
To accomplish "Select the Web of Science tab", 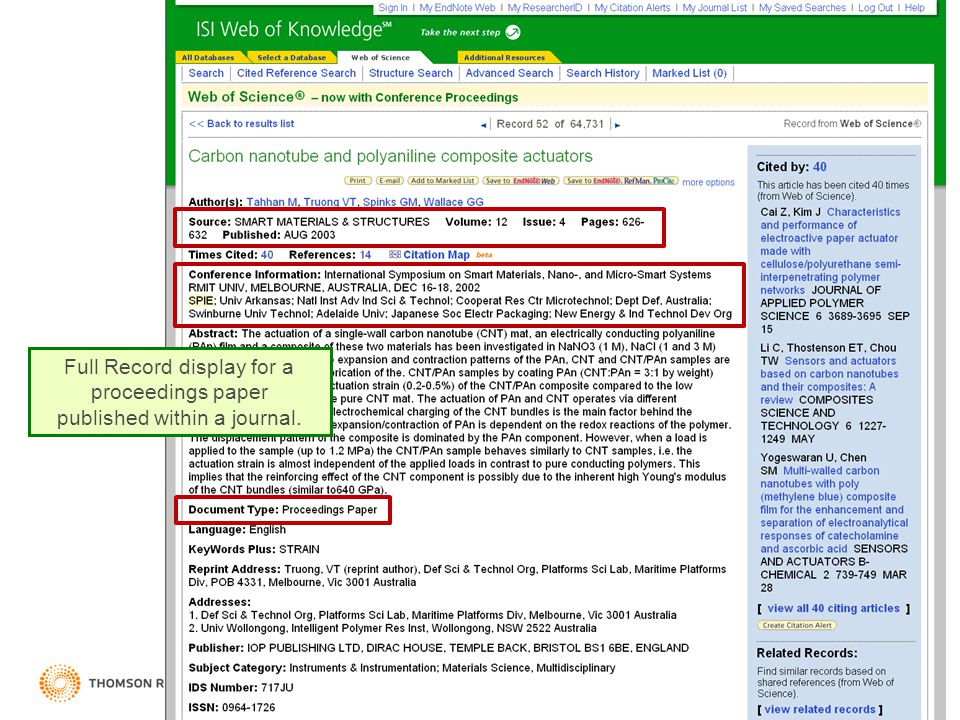I will tap(380, 58).
